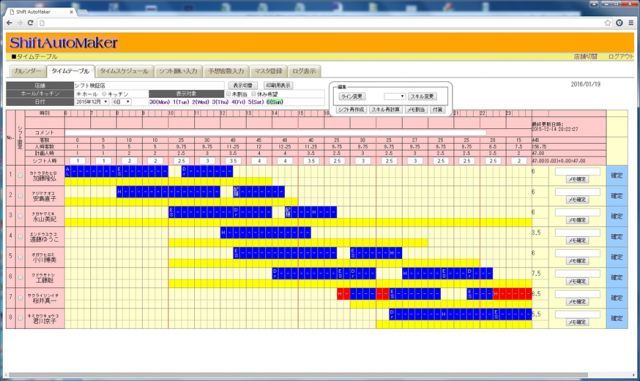This screenshot has height=381, width=640.
Task: Click the round extension icon beside the star
Action: click(x=620, y=23)
